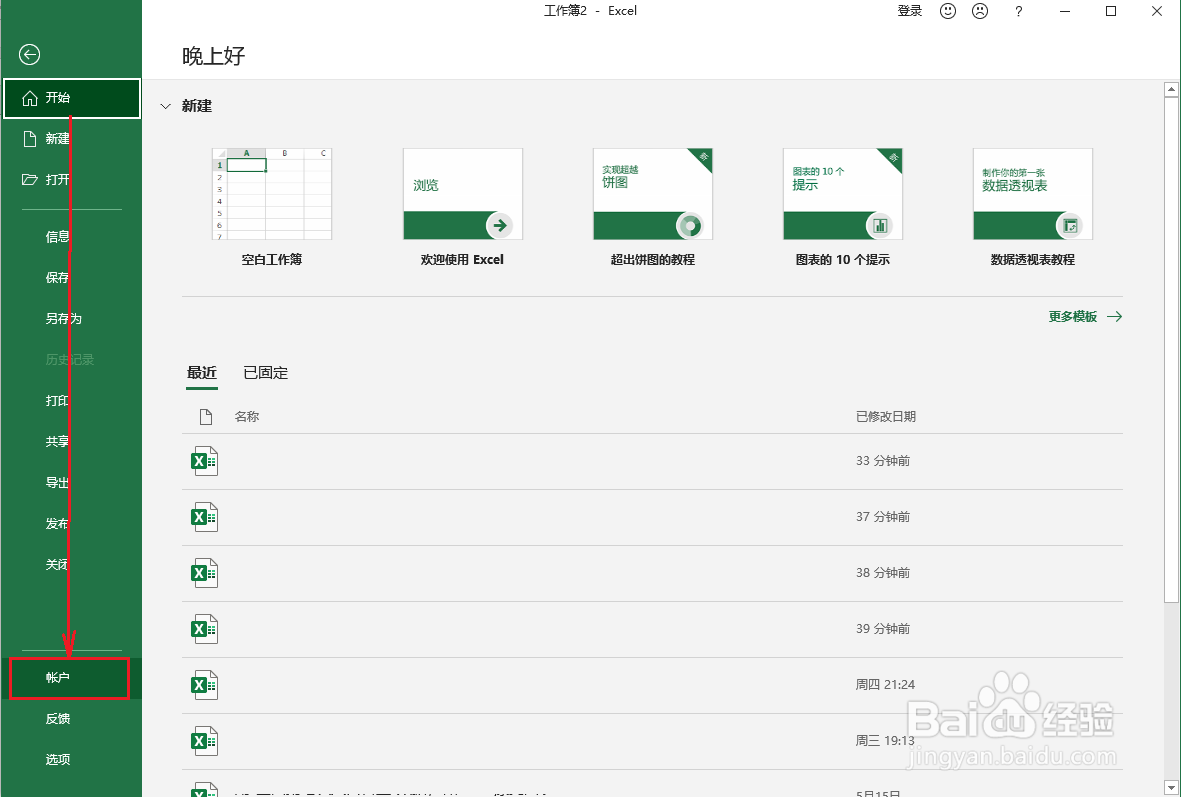1181x797 pixels.
Task: Maximize the Excel window
Action: click(1111, 11)
